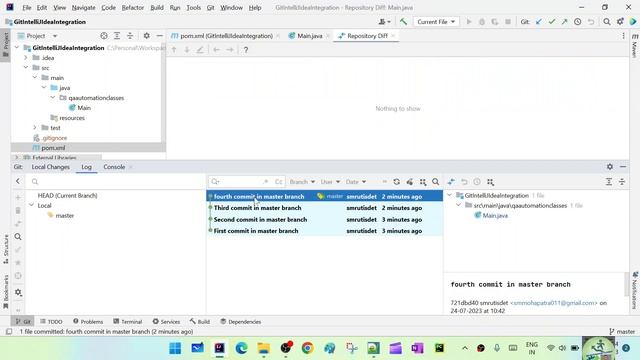Click the branches search input field
Image resolution: width=640 pixels, height=360 pixels.
[x=116, y=181]
